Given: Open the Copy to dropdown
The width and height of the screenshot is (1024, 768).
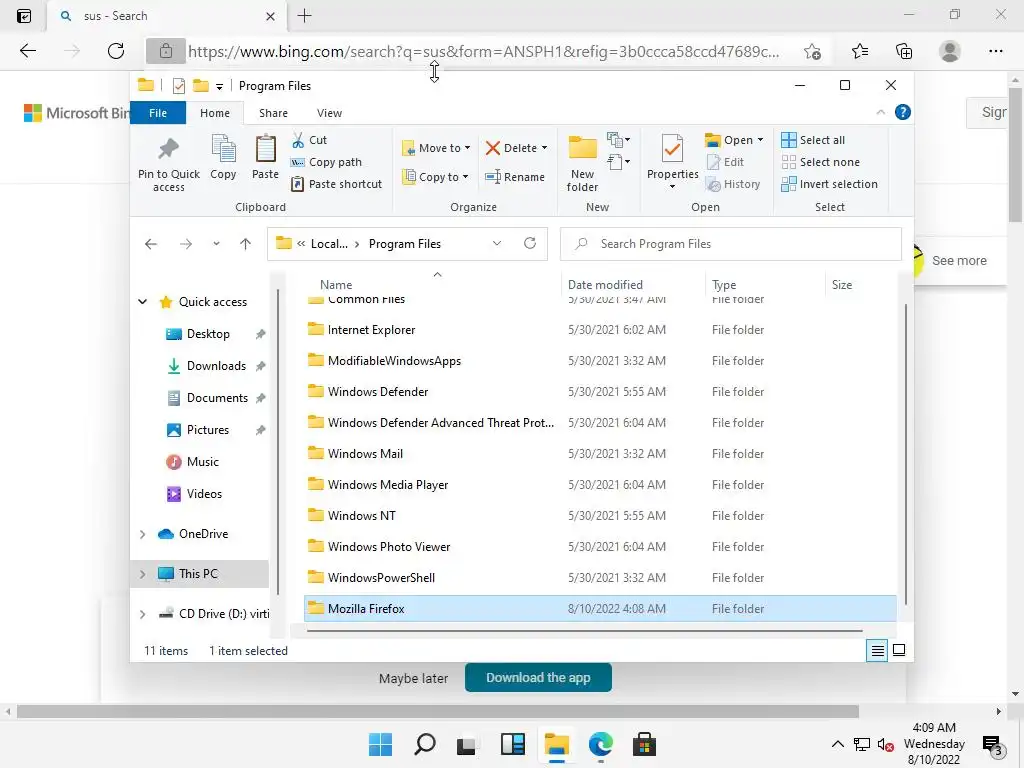Looking at the screenshot, I should click(436, 177).
